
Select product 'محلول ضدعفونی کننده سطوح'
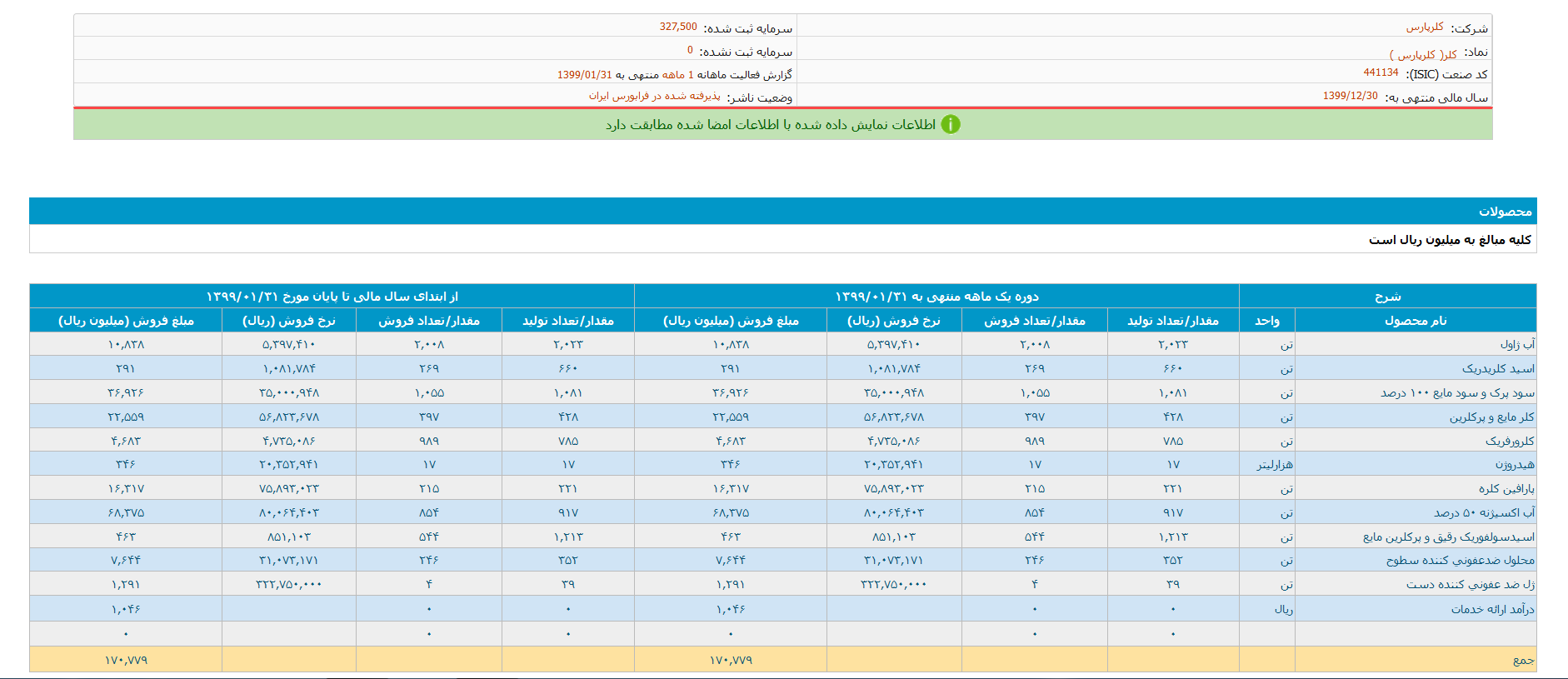(x=1461, y=560)
